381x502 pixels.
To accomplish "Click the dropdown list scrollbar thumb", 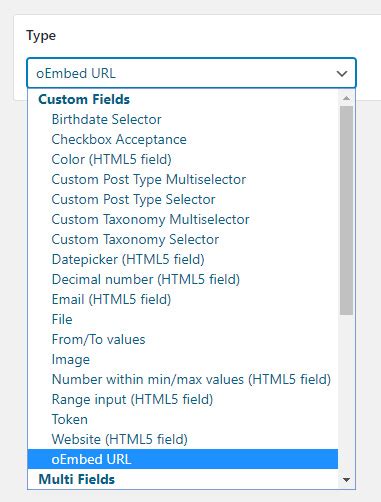I will tap(346, 210).
